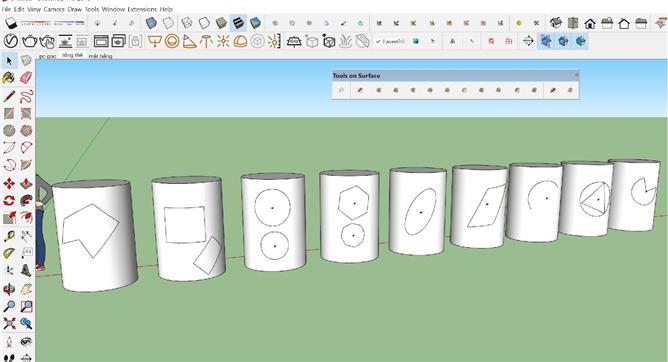
Task: Switch to Wireframe style
Action: (x=187, y=23)
